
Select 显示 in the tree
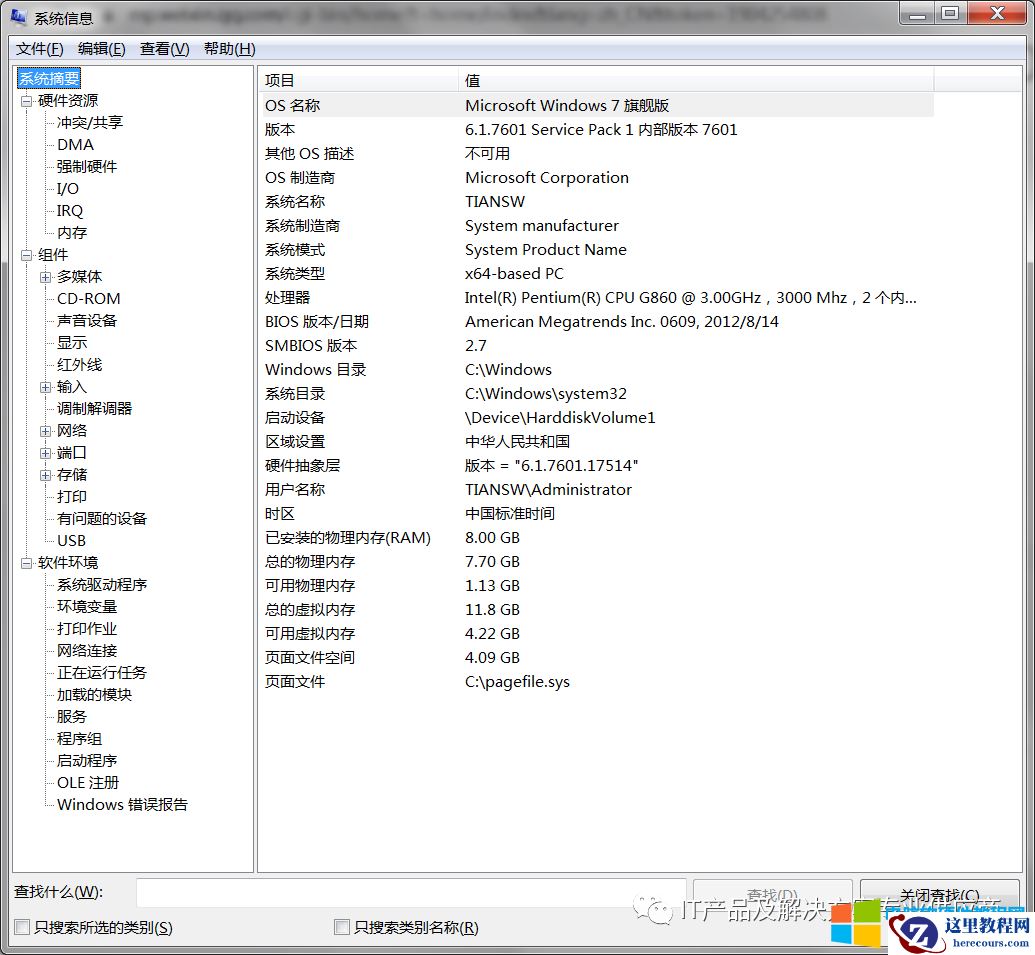pyautogui.click(x=71, y=343)
